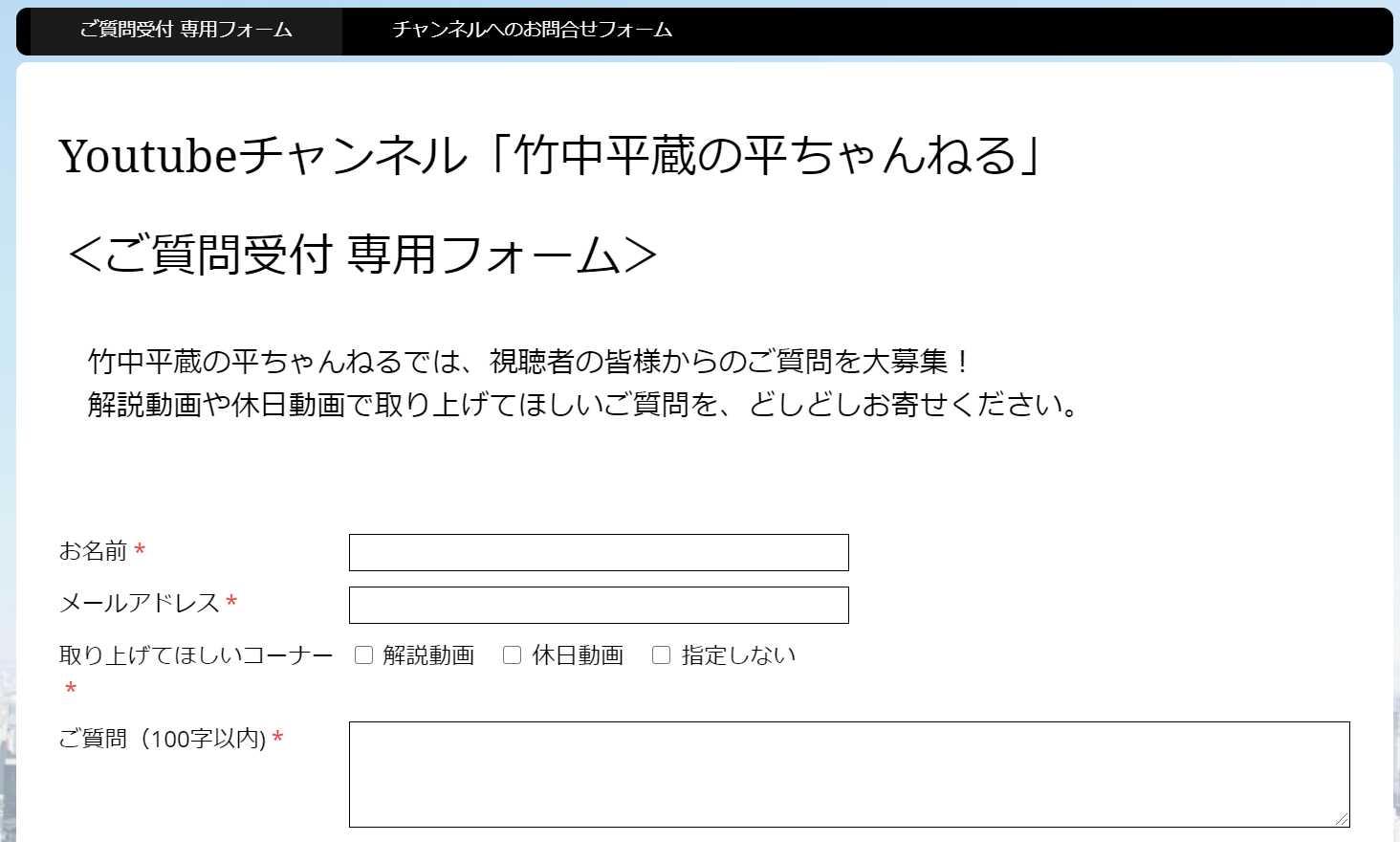Click the ご質問（100字以内) field label
The image size is (1400, 842).
(x=163, y=739)
